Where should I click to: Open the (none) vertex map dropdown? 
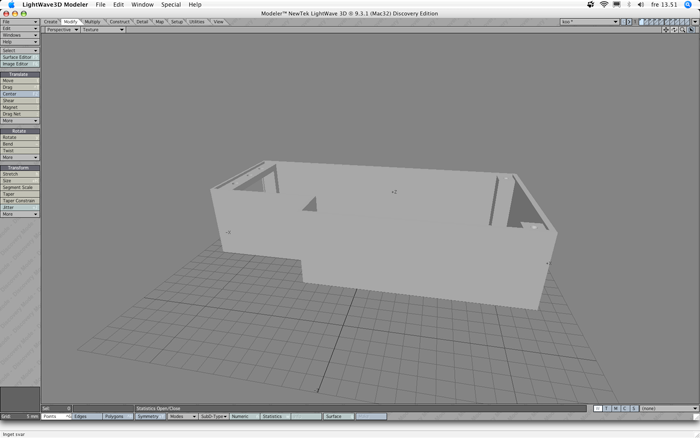click(x=669, y=409)
